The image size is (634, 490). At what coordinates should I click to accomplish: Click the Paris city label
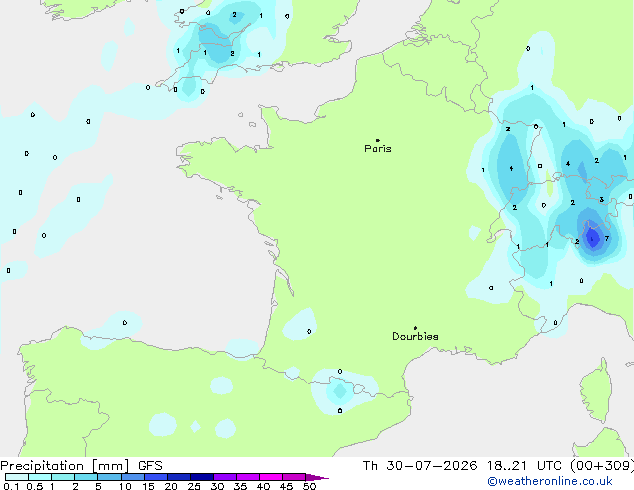coord(378,148)
